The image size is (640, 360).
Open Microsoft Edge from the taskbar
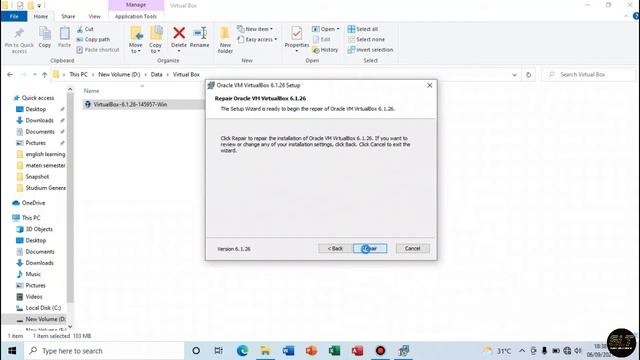click(242, 351)
